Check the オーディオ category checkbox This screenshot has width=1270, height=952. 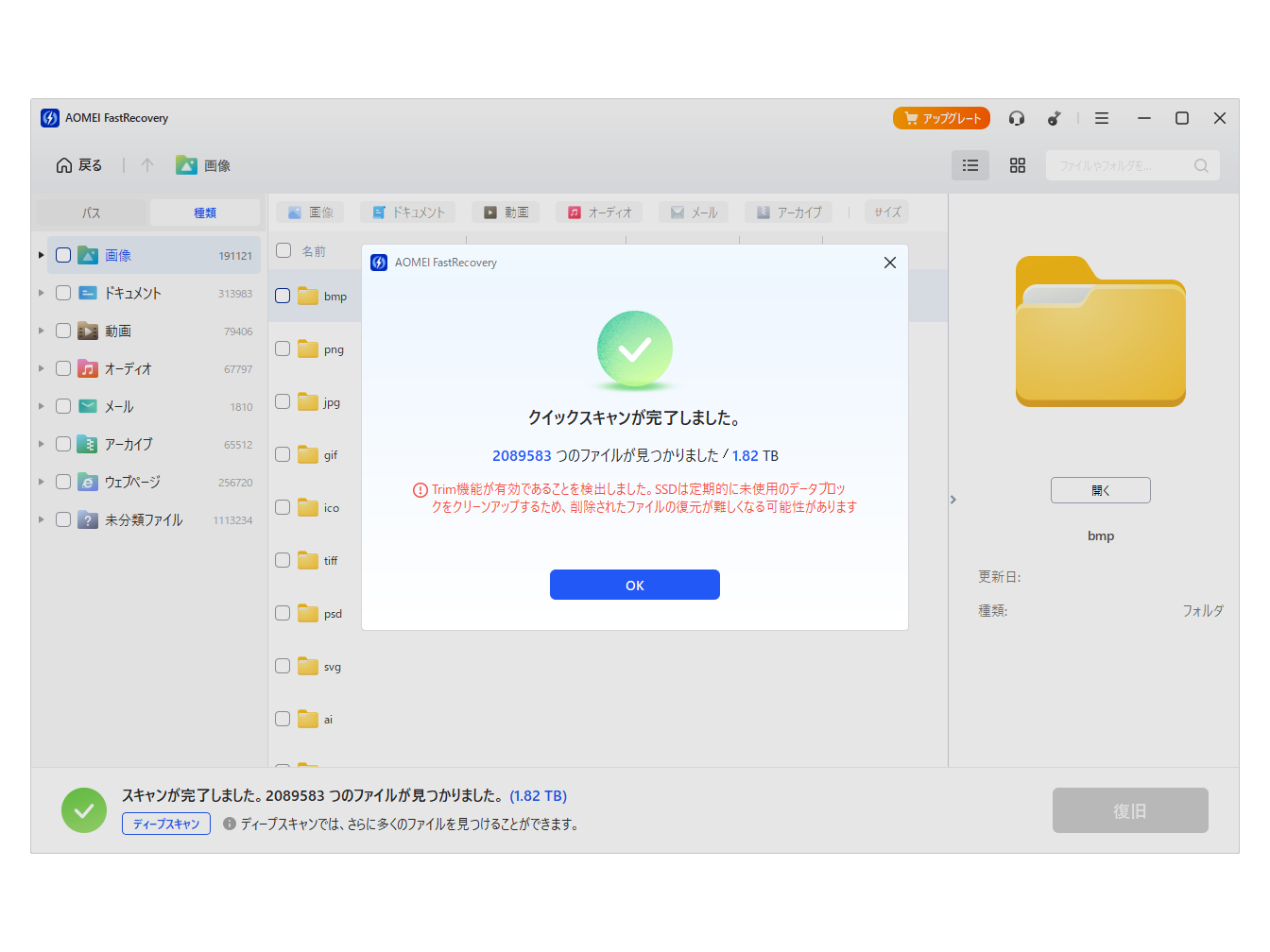pyautogui.click(x=63, y=368)
